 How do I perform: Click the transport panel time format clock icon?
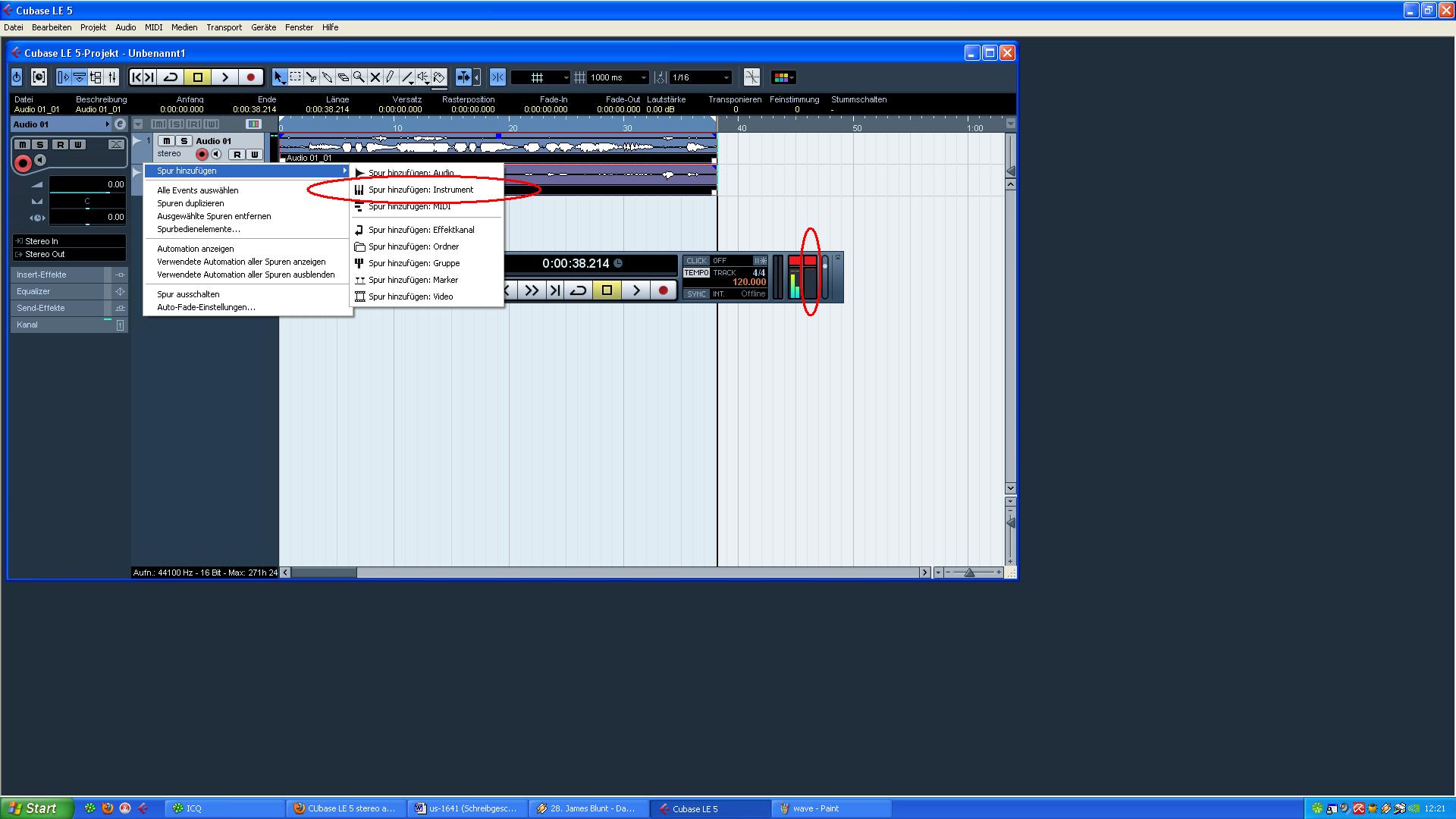click(x=618, y=263)
